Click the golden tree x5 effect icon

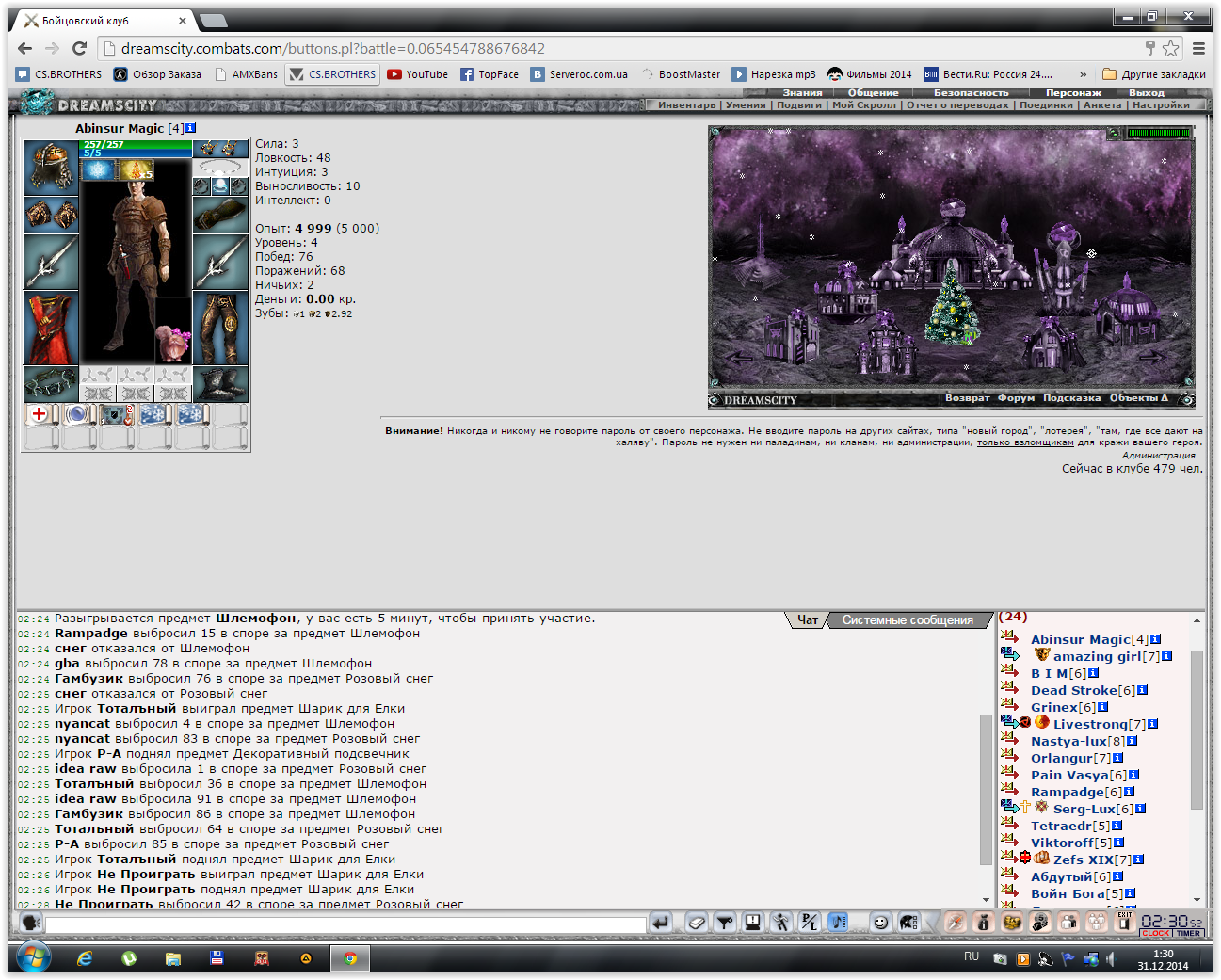pos(136,169)
